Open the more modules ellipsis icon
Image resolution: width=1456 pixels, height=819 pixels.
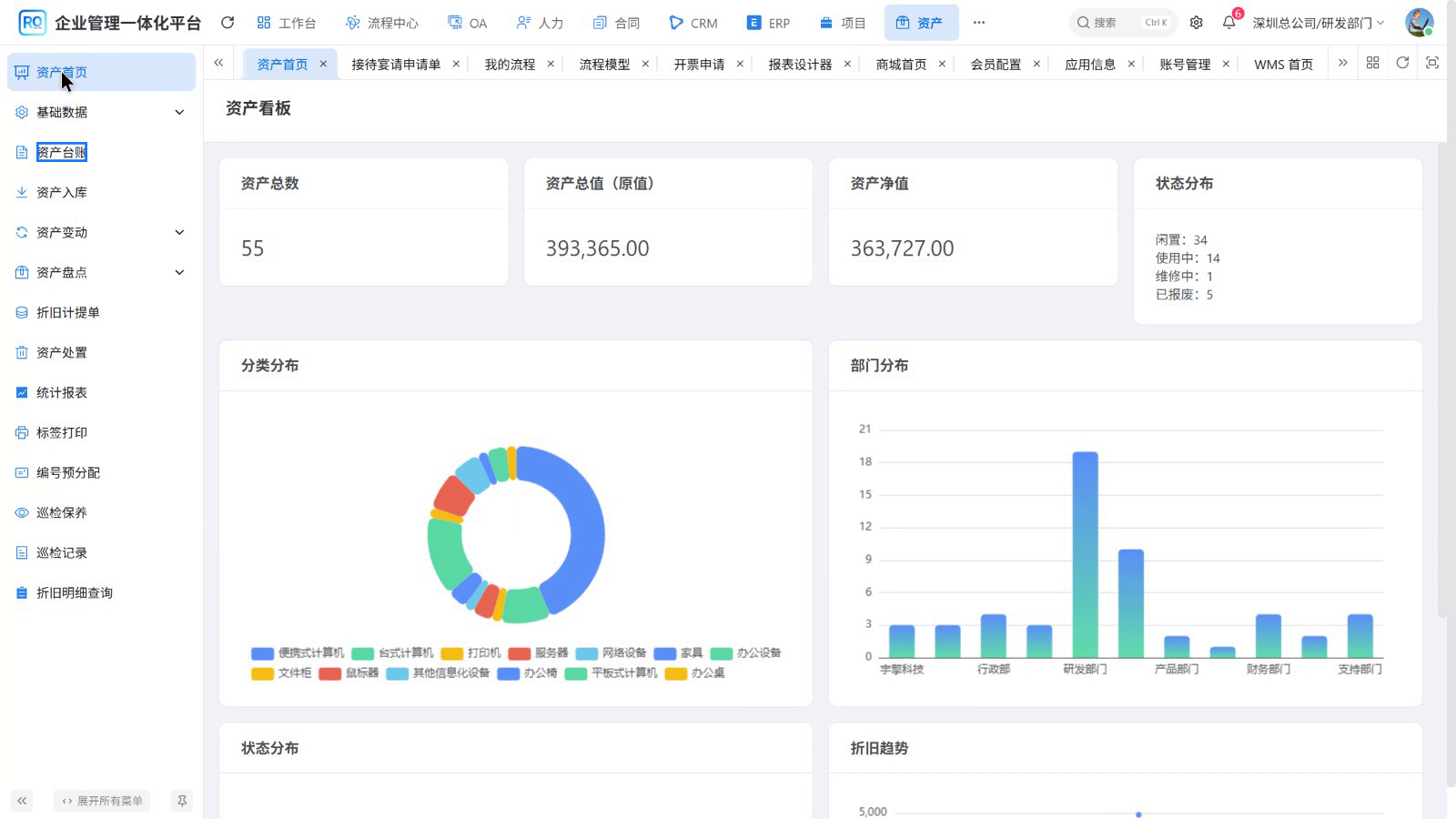979,23
